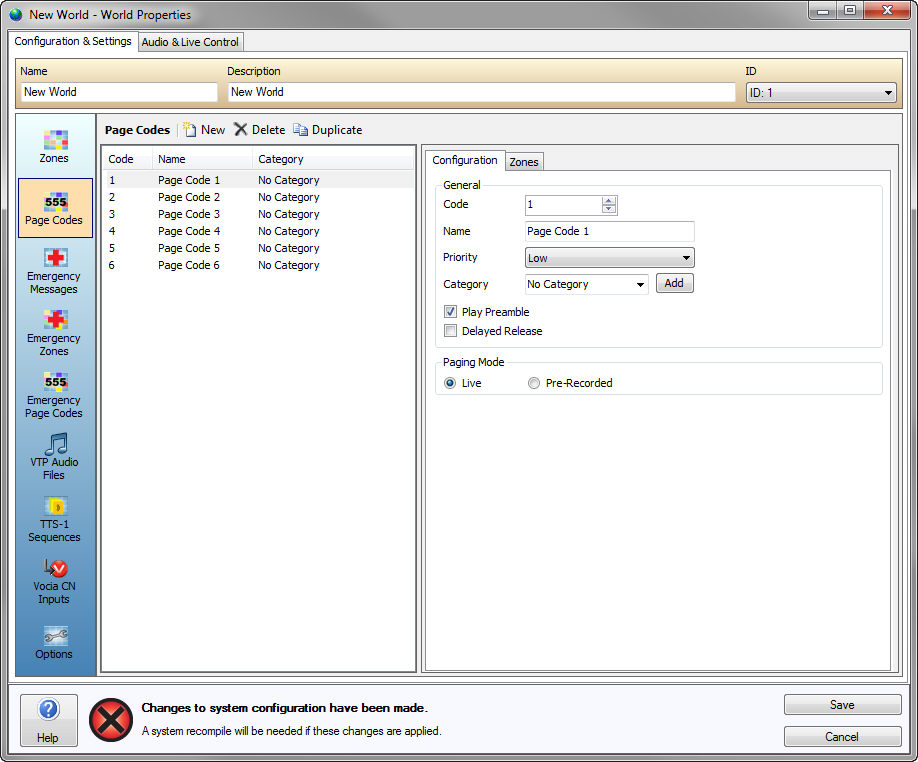
Task: Open VTP Audio Files section
Action: tap(54, 456)
